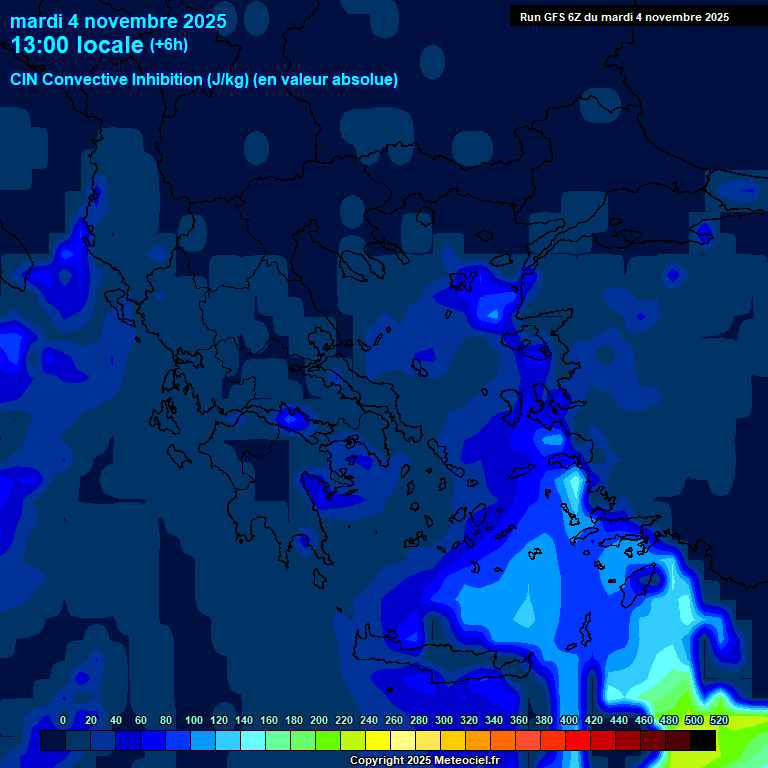Click the black 520 swatch in legend
Screen dimensions: 768x768
click(x=703, y=741)
